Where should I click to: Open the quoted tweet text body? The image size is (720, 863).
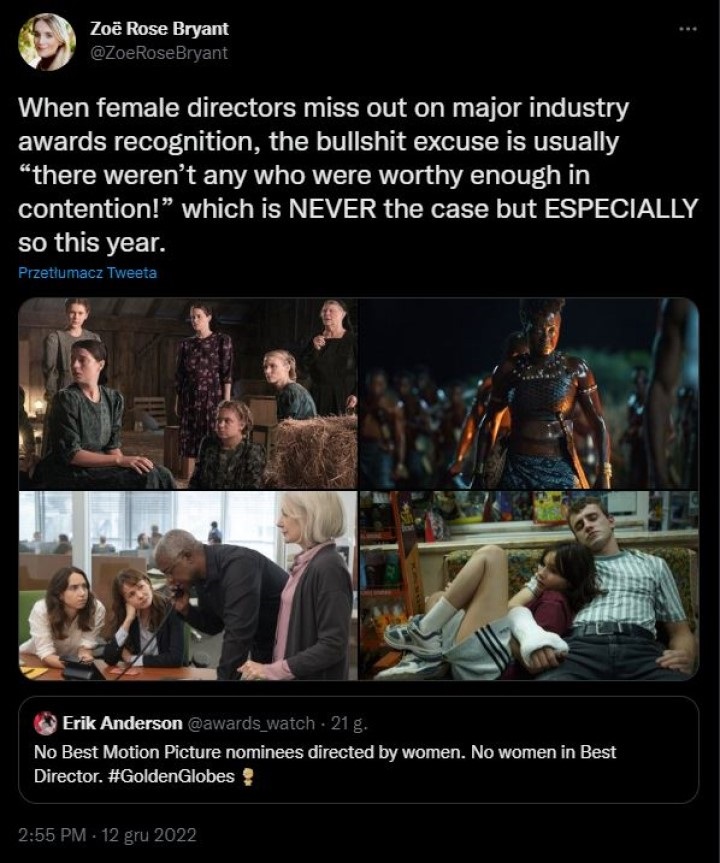tap(325, 764)
